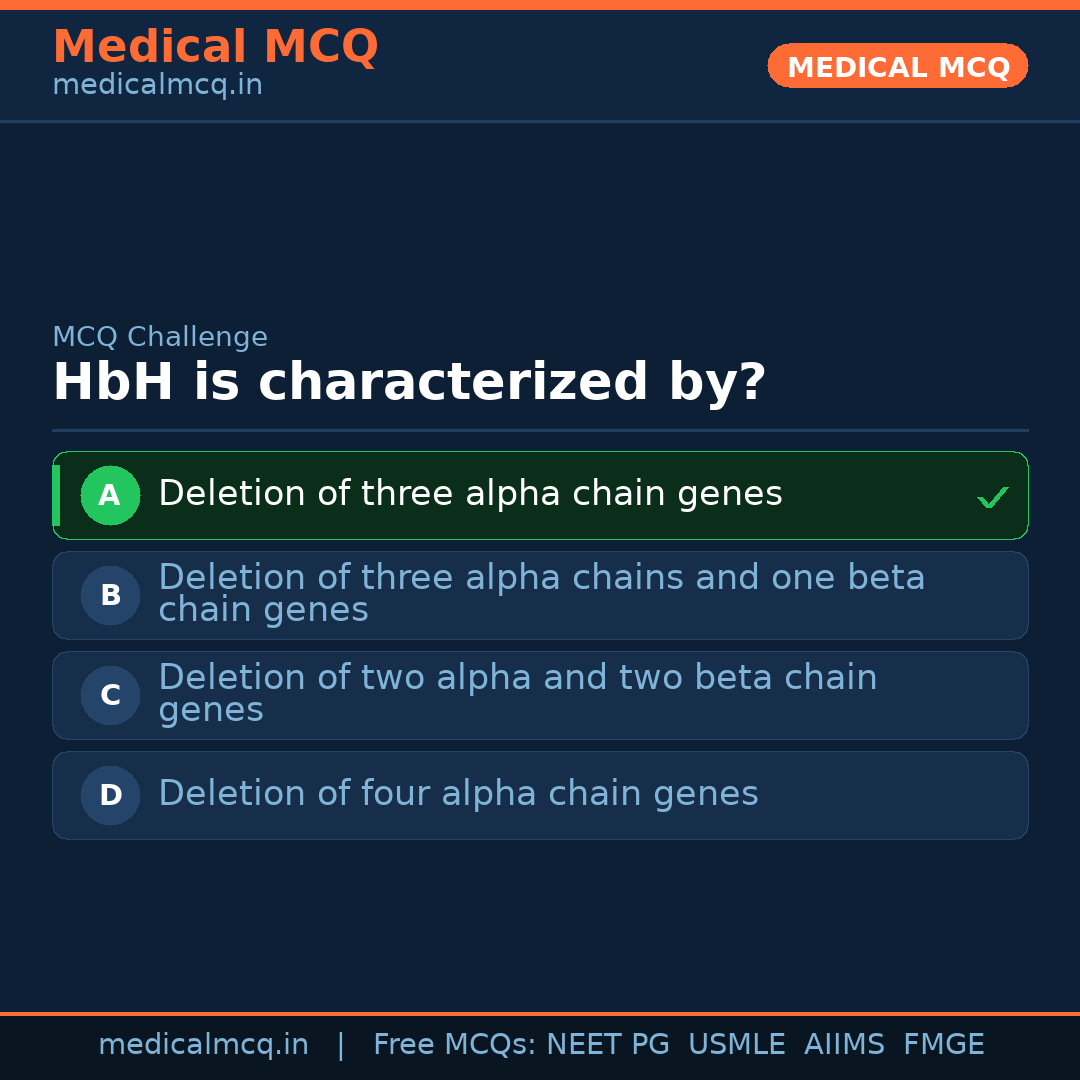The image size is (1080, 1080).
Task: Click the MCQ Challenge label
Action: [x=160, y=337]
